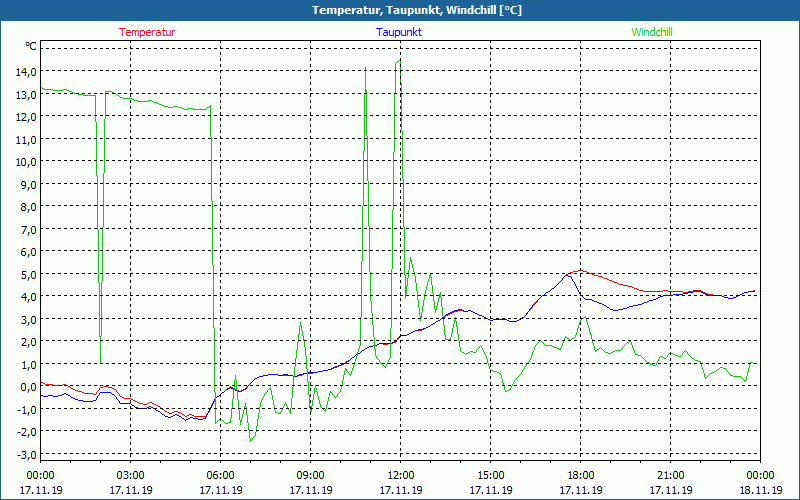Click the 6,0 y-axis value
The width and height of the screenshot is (800, 500).
(x=29, y=252)
